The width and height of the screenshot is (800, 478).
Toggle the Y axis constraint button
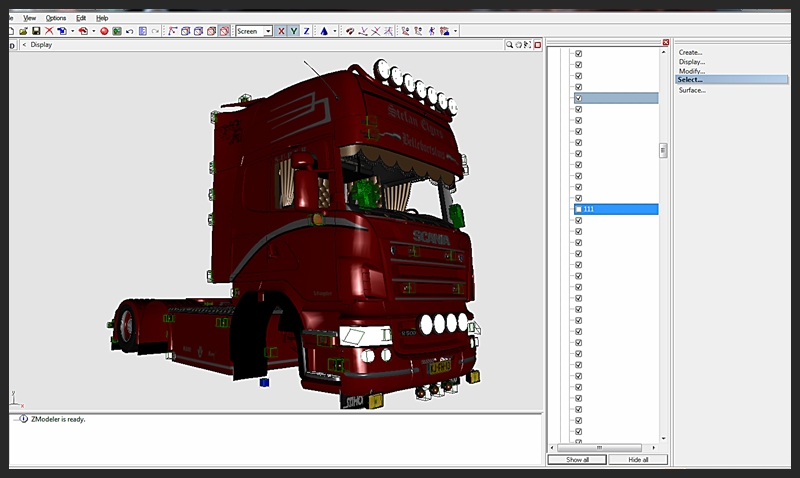point(293,31)
